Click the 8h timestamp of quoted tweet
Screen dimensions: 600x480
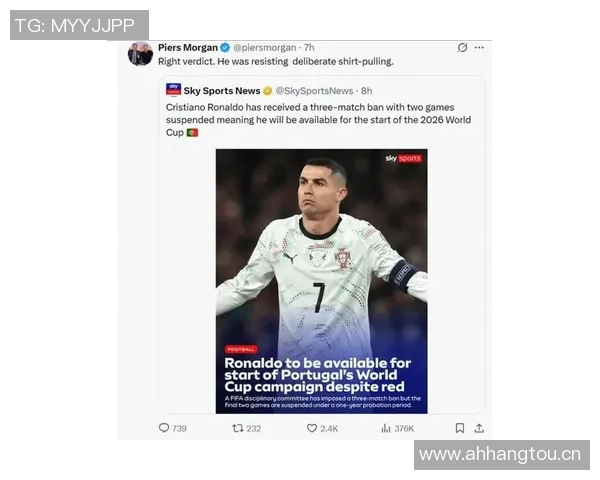[367, 91]
